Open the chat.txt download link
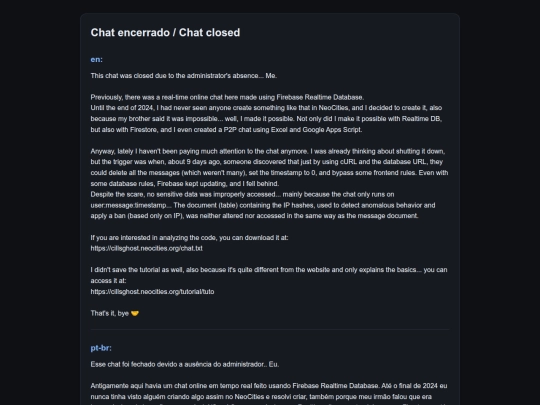The image size is (540, 405). 146,248
